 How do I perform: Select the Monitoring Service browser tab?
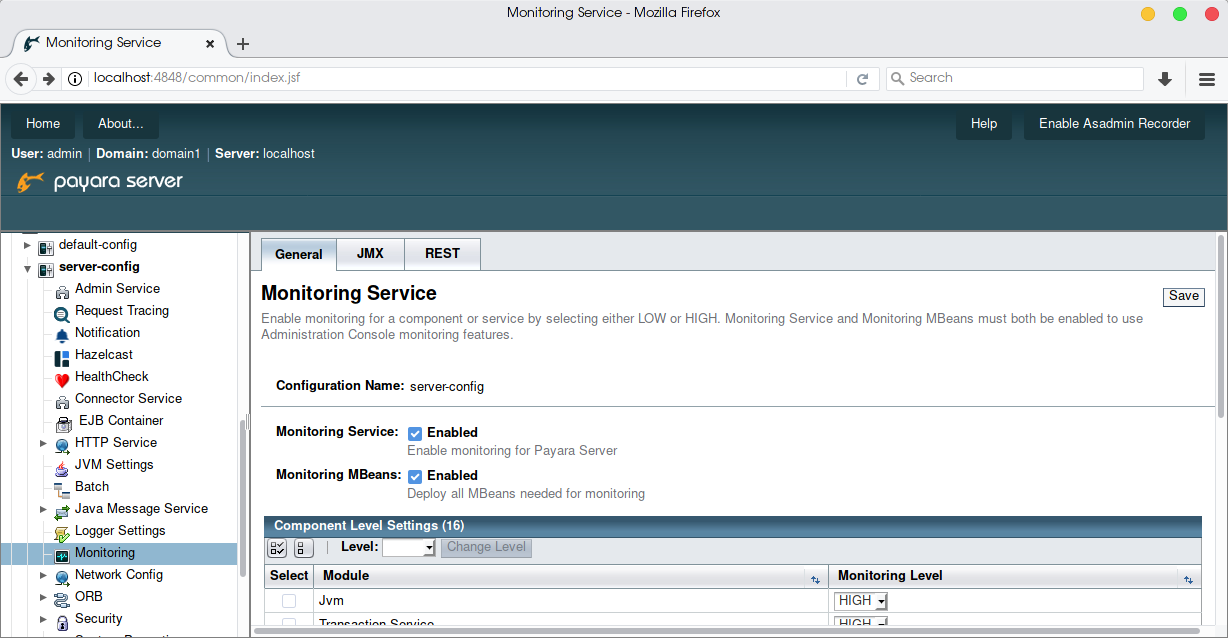click(118, 43)
